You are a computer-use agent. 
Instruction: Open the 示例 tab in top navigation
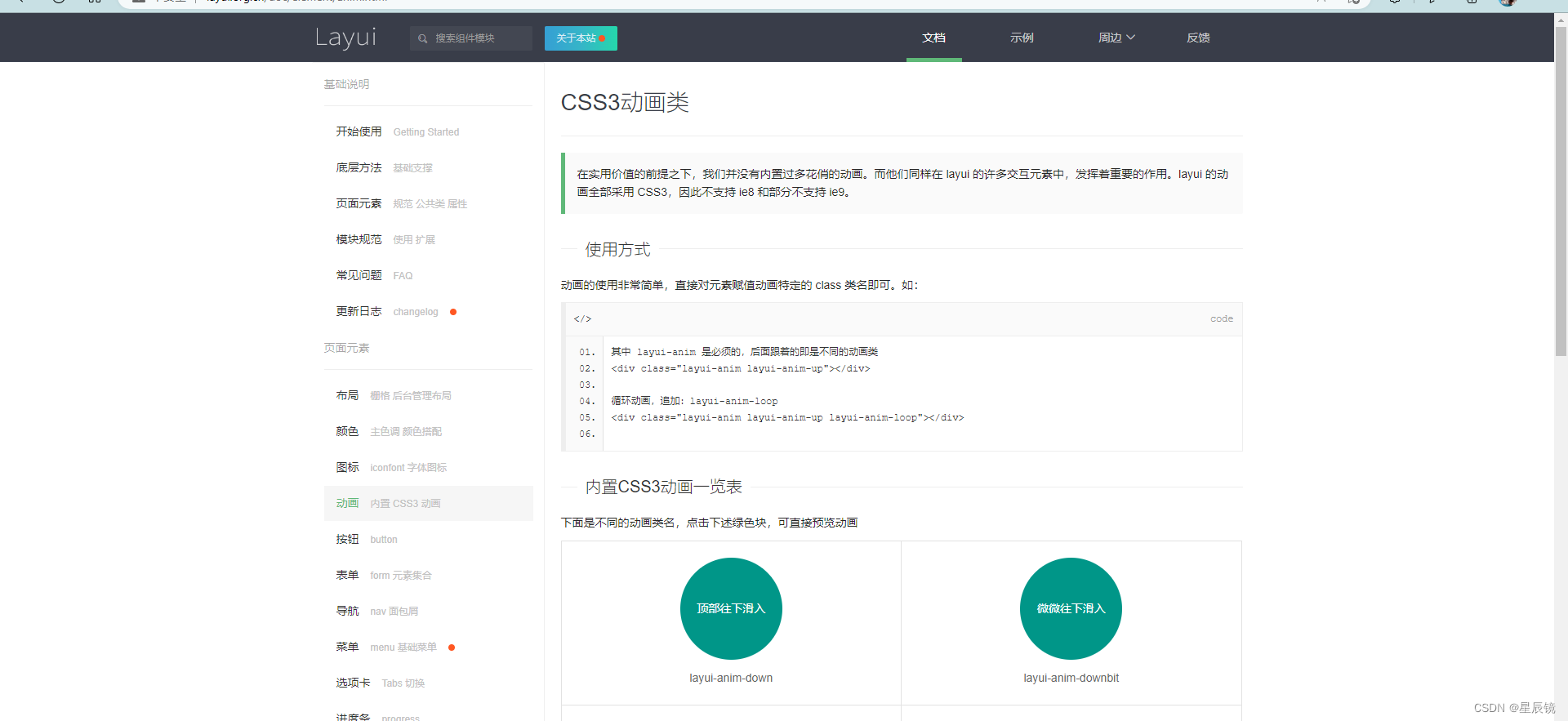coord(1022,38)
